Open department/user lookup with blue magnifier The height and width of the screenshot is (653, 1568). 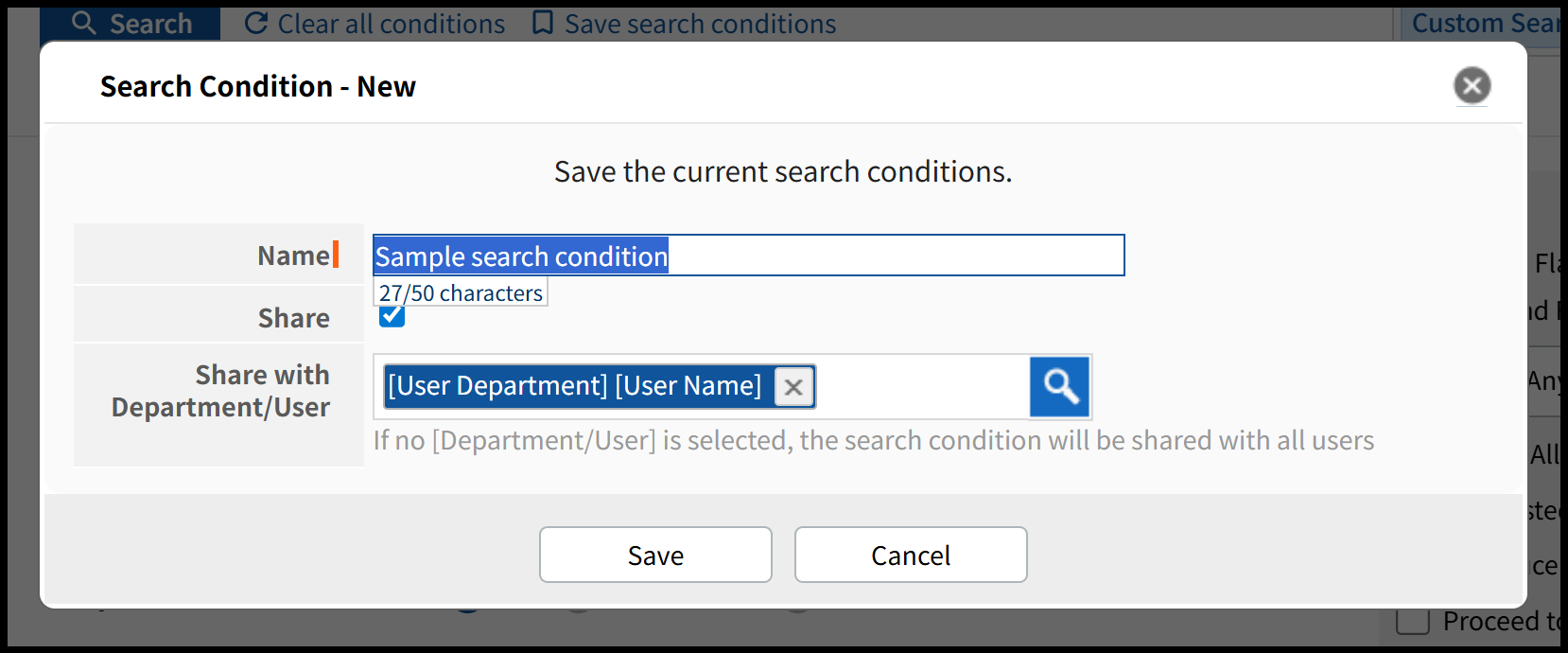click(1059, 386)
